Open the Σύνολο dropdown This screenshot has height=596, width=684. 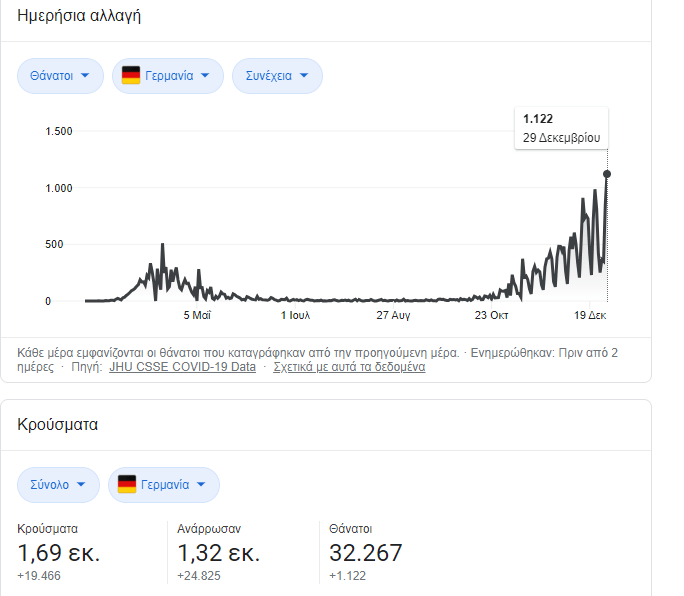tap(58, 485)
